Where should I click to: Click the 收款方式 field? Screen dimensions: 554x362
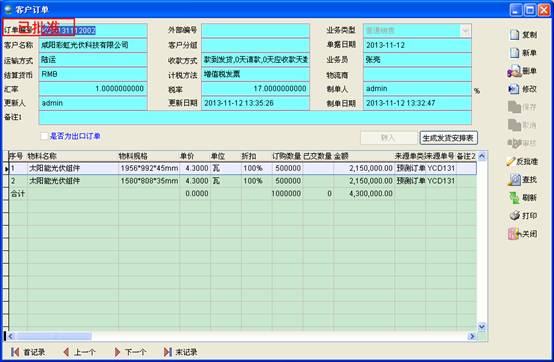click(x=255, y=60)
